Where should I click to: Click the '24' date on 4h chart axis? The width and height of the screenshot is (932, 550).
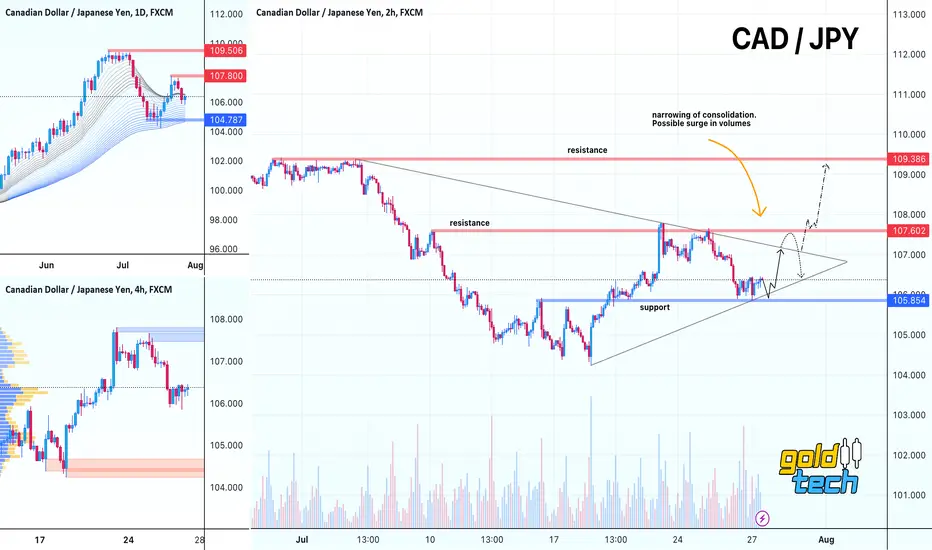128,540
